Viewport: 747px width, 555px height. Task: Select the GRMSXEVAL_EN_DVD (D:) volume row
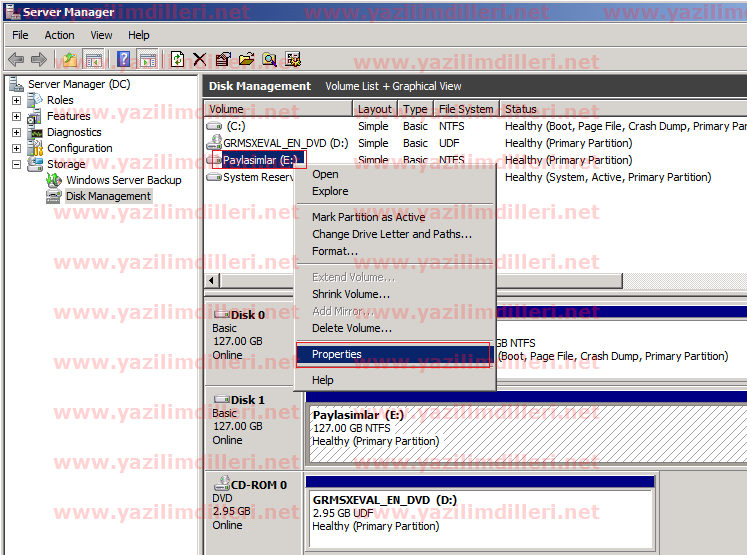285,143
